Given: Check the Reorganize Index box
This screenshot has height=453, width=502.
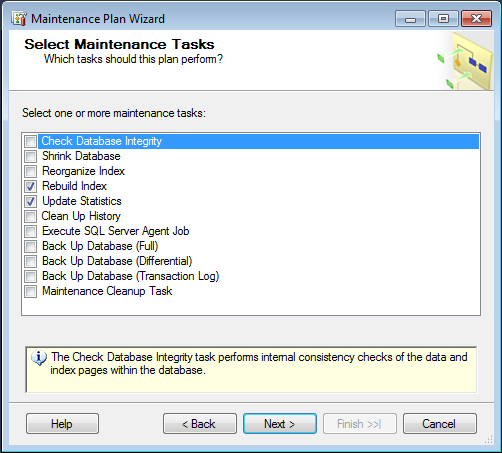Looking at the screenshot, I should 30,171.
